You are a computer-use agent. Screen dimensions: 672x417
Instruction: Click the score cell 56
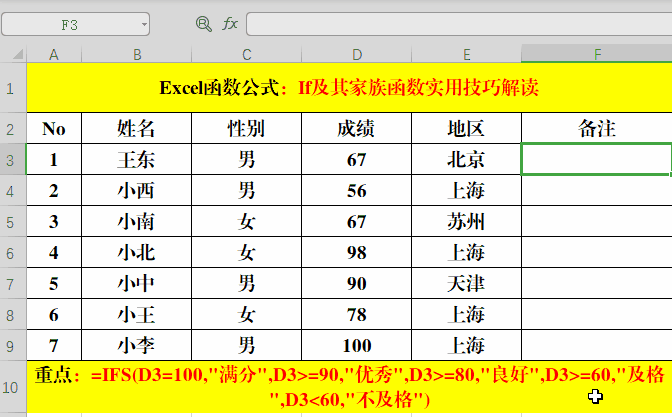click(357, 190)
